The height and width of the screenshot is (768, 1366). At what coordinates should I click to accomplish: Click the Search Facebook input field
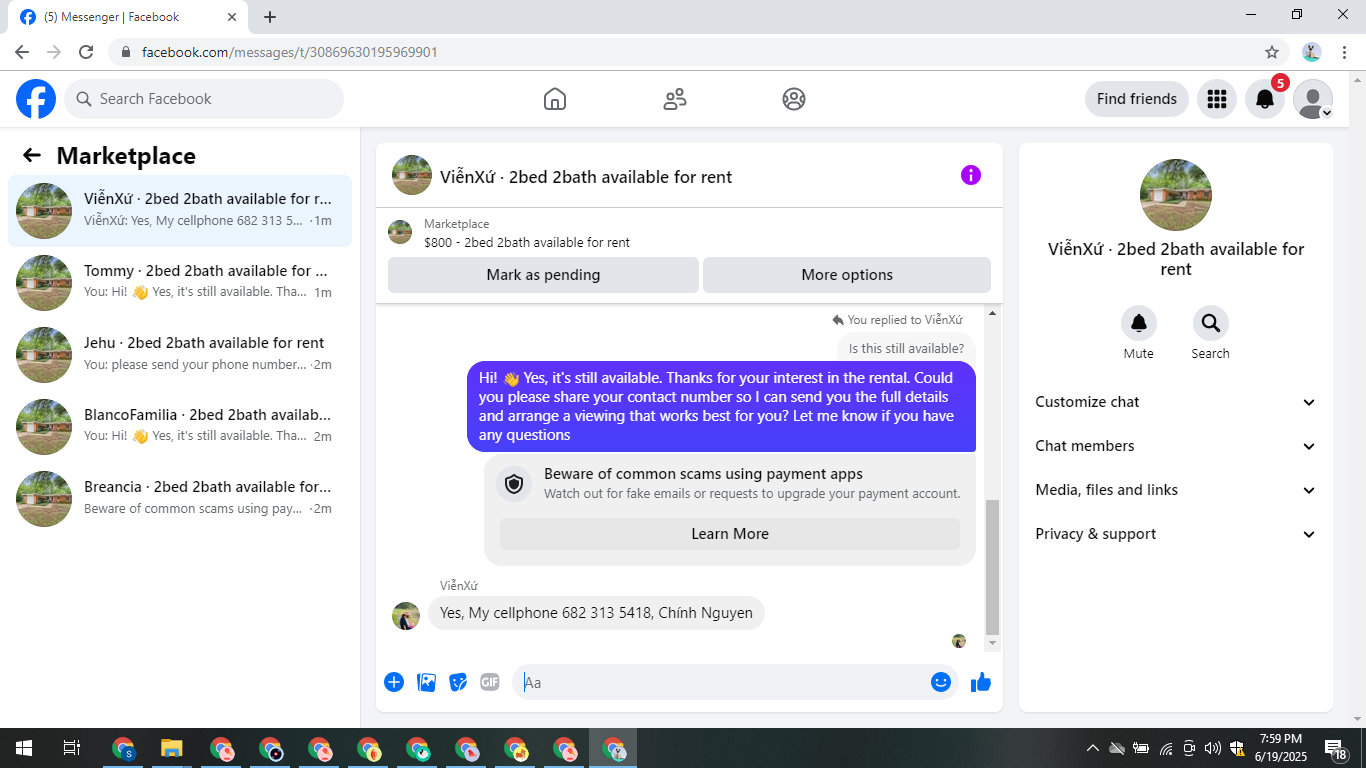tap(204, 99)
